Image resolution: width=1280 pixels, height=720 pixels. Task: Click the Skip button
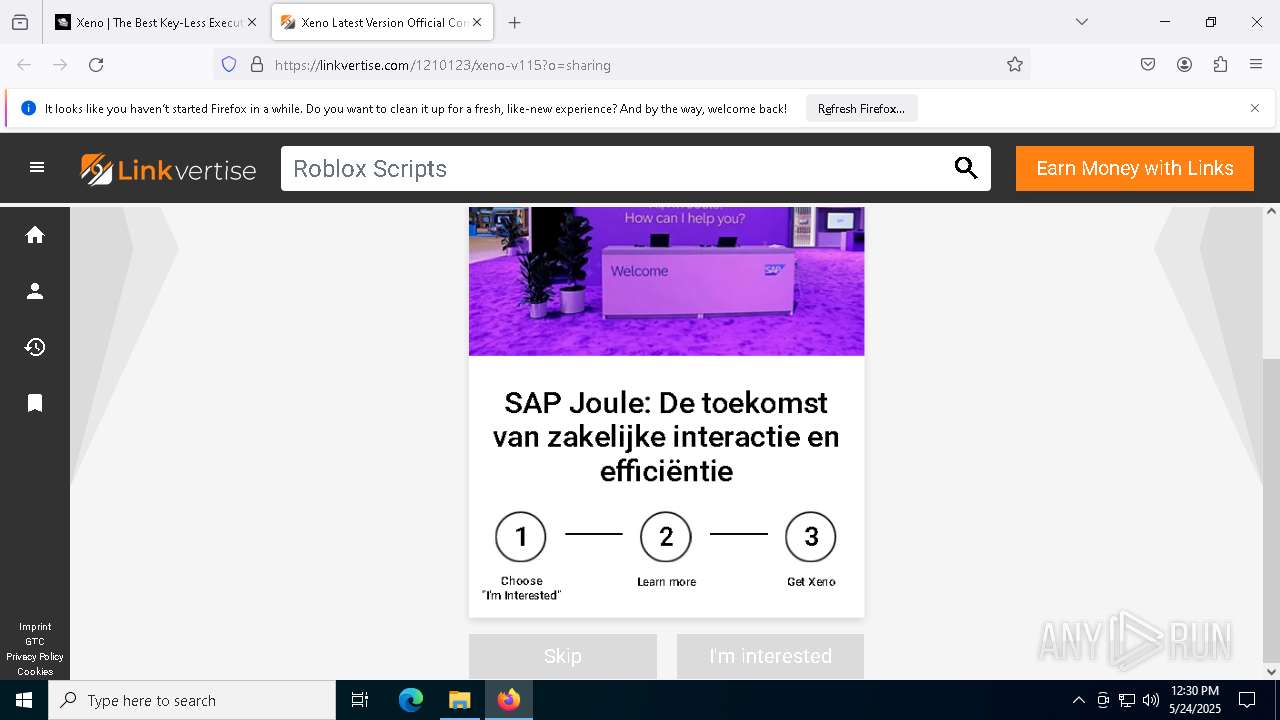[x=563, y=656]
